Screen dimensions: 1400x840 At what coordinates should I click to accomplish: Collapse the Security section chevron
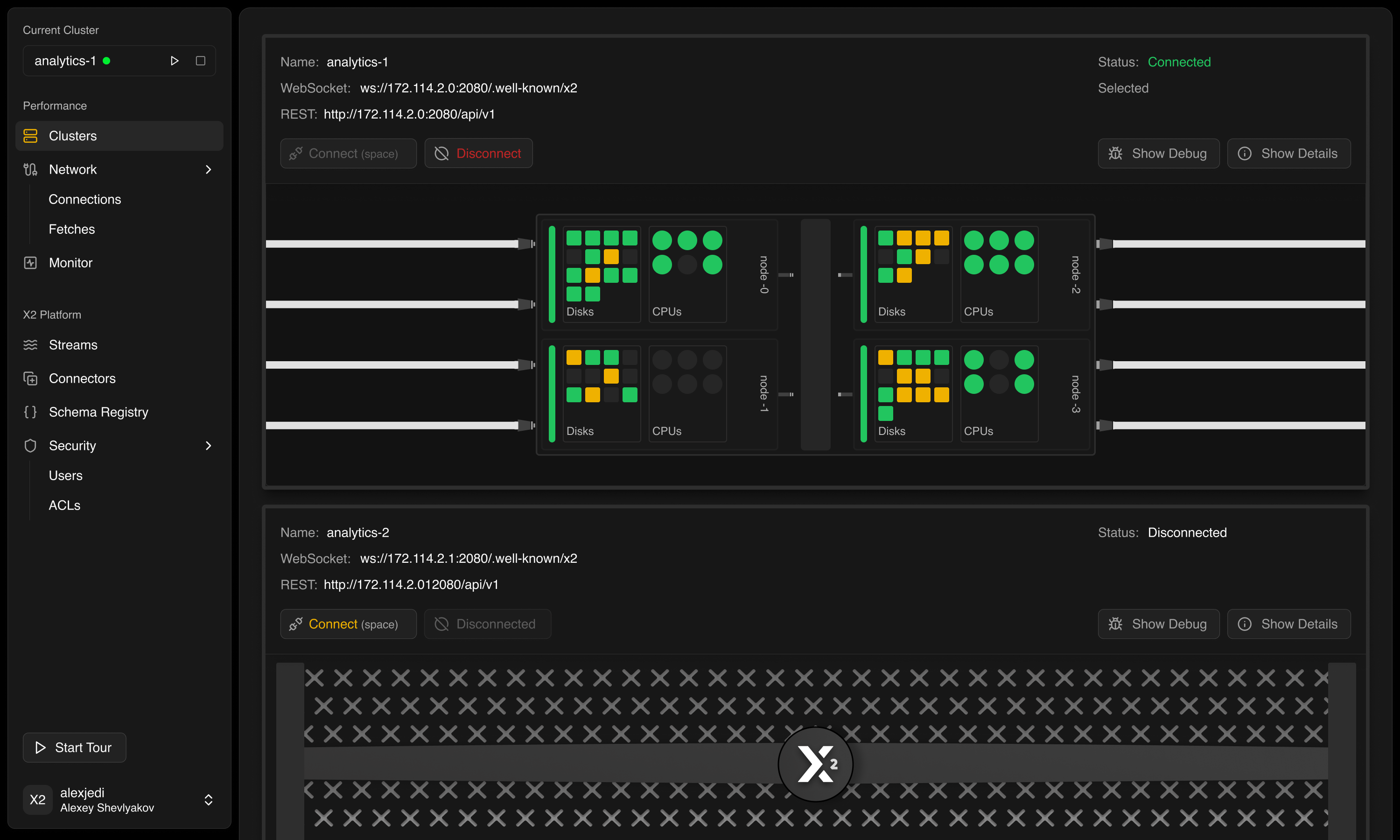click(208, 446)
